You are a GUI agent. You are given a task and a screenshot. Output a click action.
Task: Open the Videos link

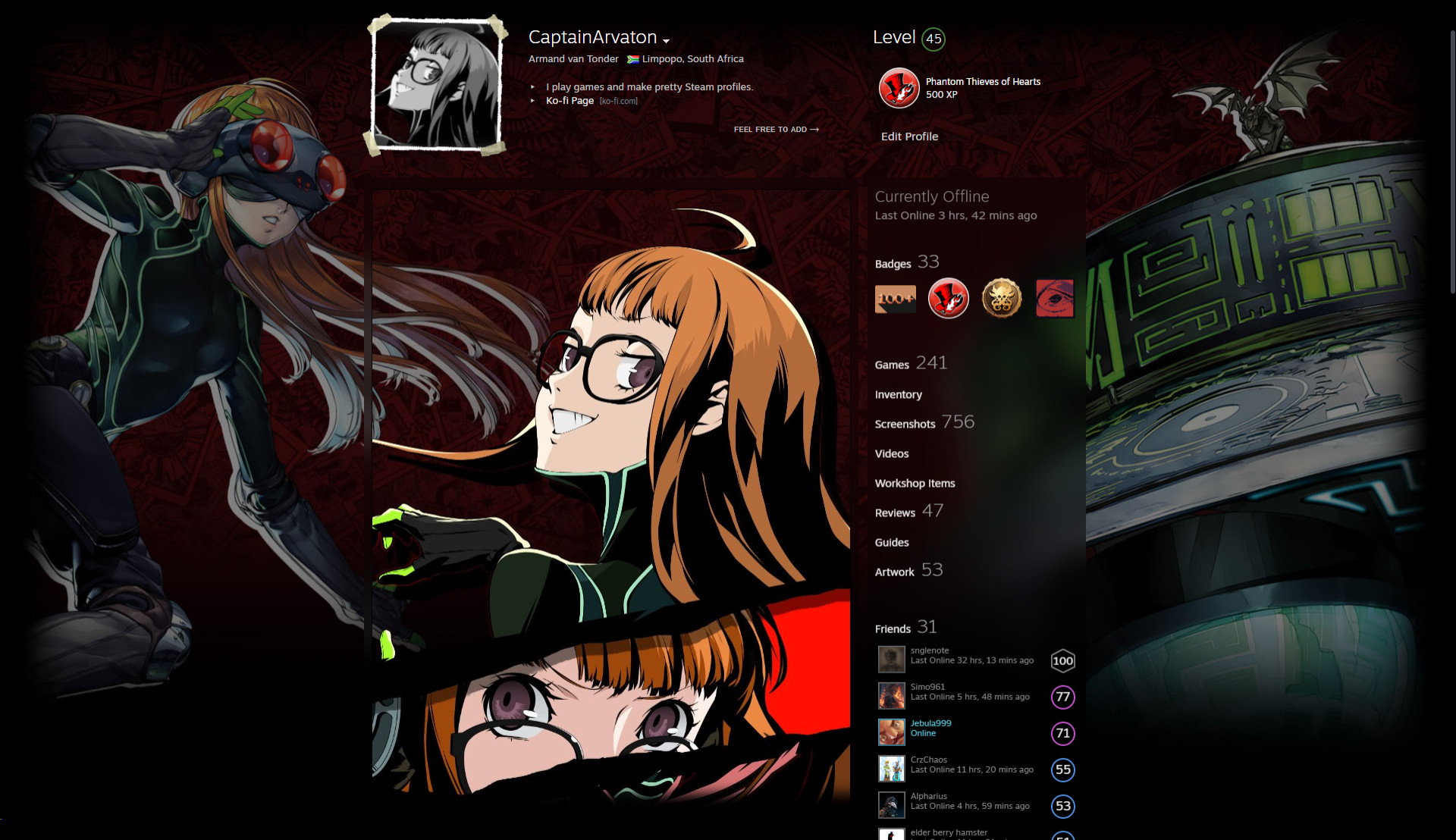[892, 453]
